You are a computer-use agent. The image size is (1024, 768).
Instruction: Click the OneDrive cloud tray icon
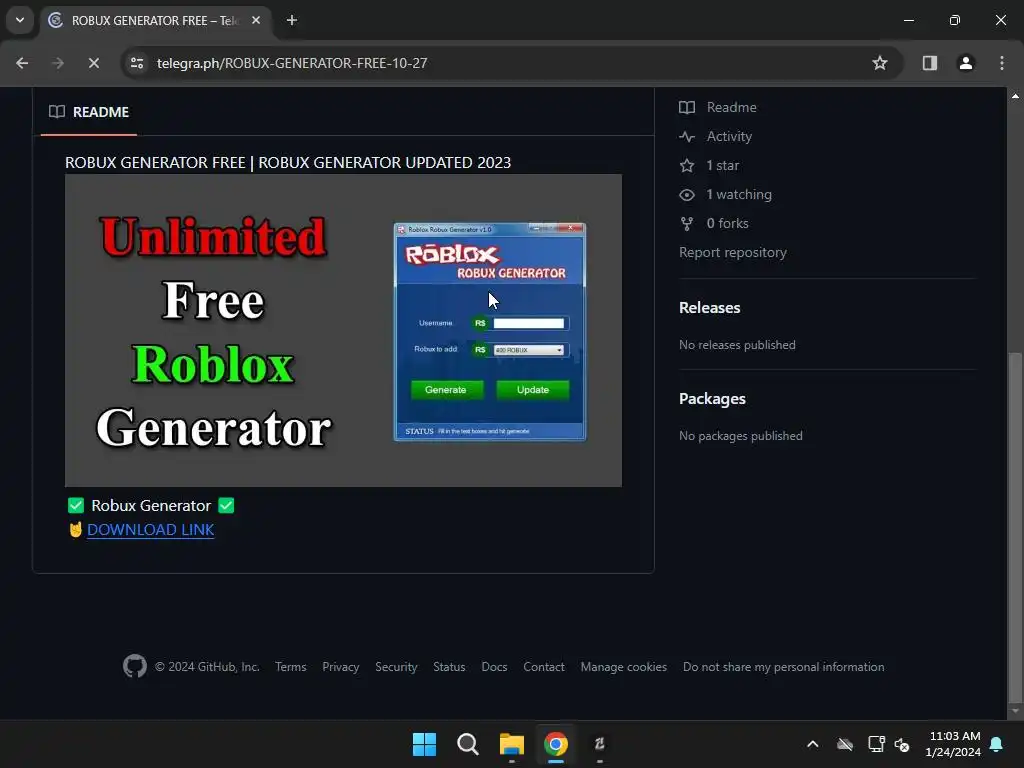(x=845, y=744)
